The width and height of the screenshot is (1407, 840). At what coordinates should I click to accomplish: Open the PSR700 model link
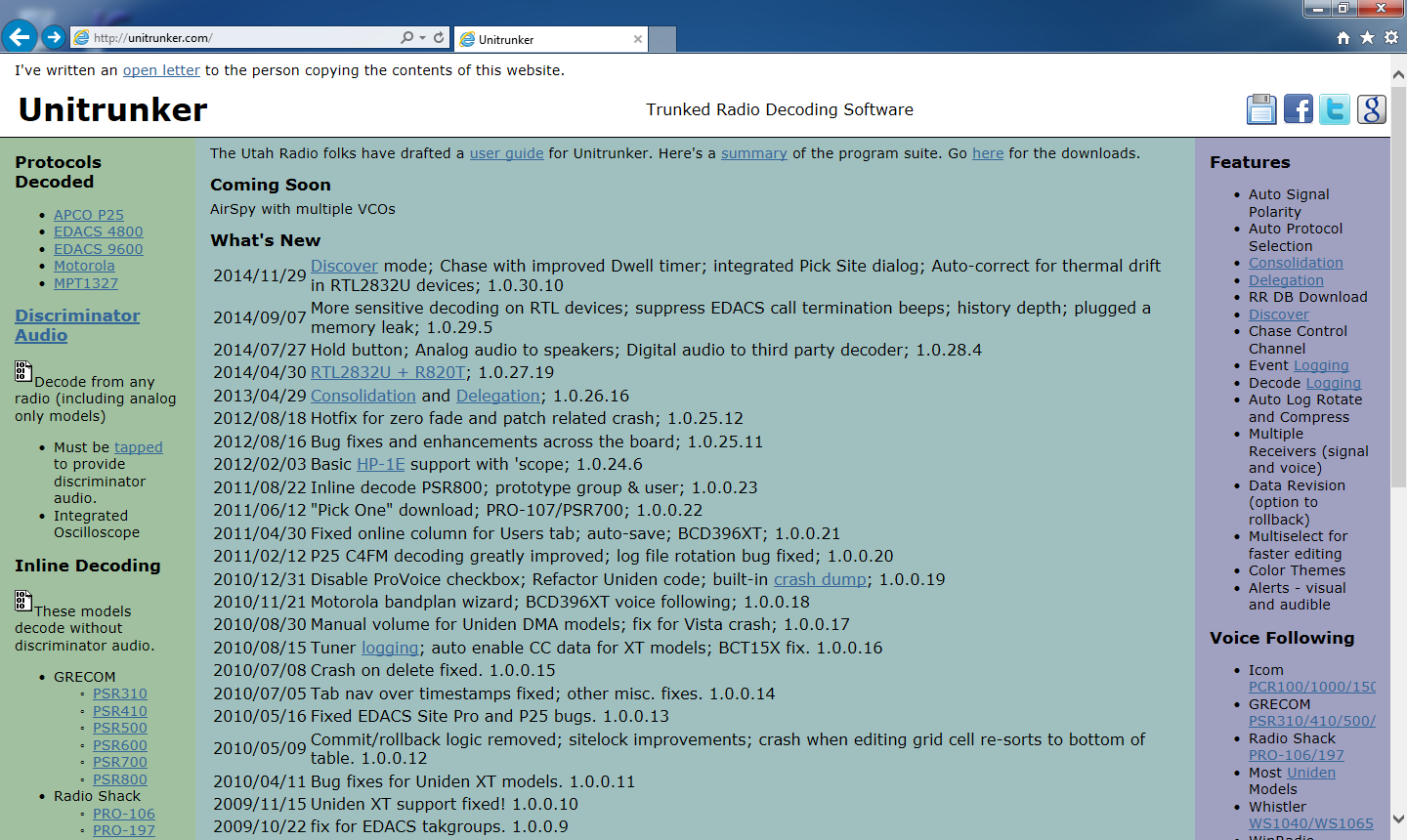tap(120, 762)
